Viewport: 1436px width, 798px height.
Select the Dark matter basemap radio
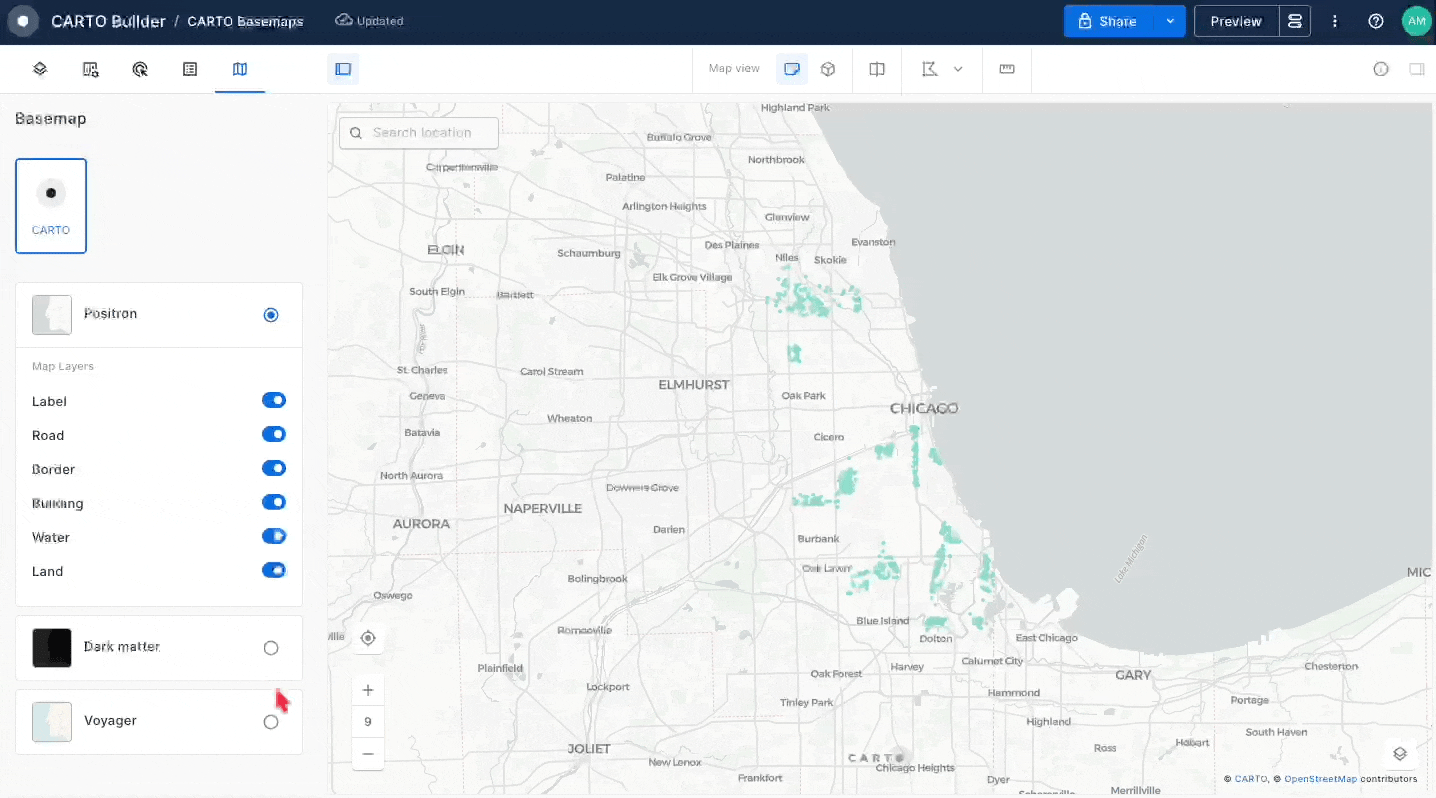(x=271, y=648)
